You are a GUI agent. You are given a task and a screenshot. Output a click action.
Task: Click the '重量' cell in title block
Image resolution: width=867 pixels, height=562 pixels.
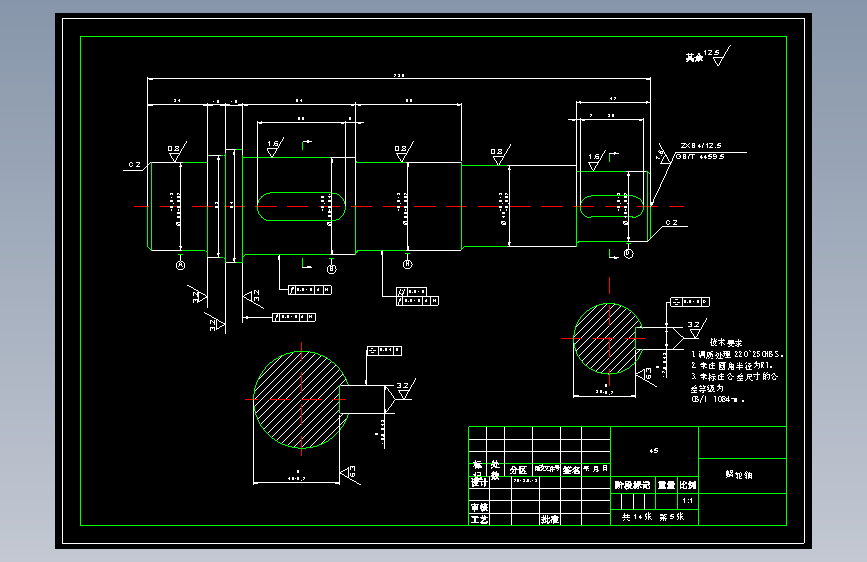point(666,485)
